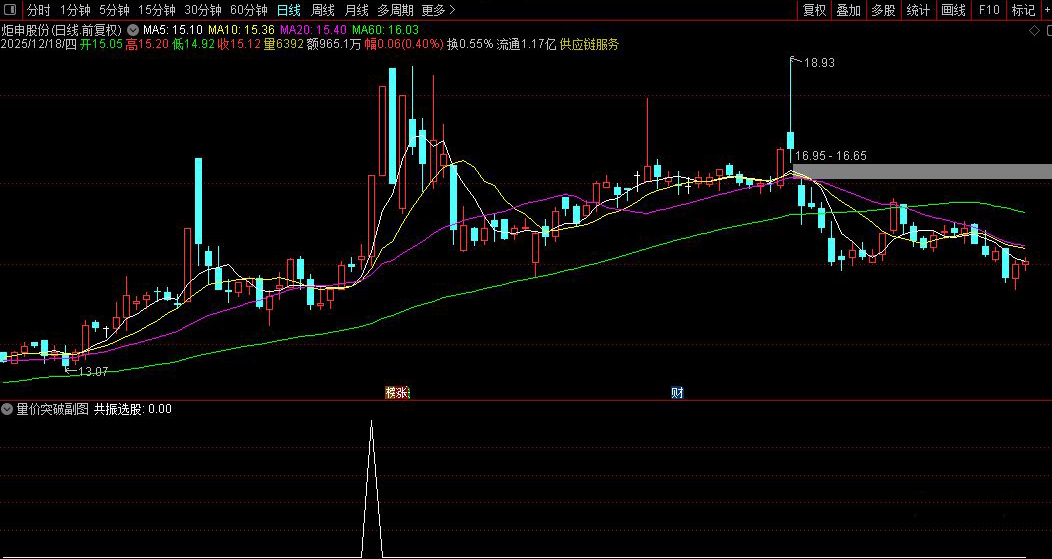Image resolution: width=1052 pixels, height=559 pixels.
Task: Click the square icon beside the diamond
Action: coord(1047,30)
